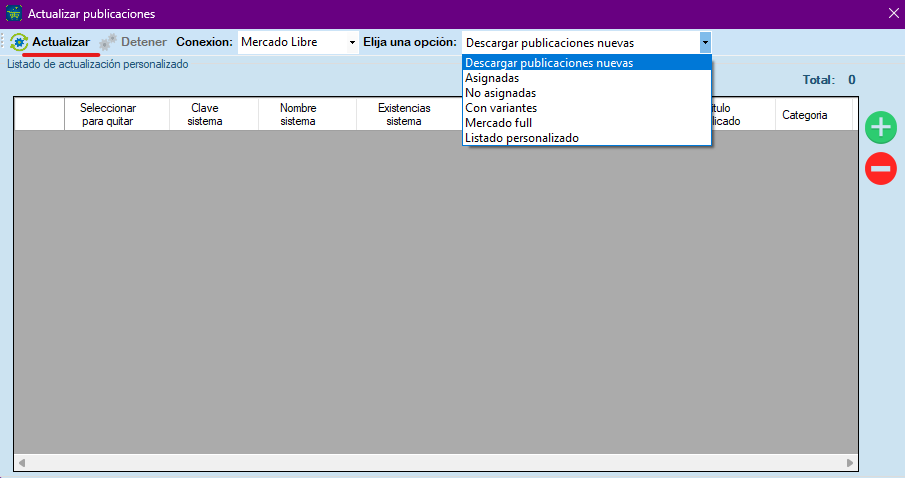Collapse the Elija una opción dropdown arrow
The width and height of the screenshot is (905, 478).
(705, 43)
